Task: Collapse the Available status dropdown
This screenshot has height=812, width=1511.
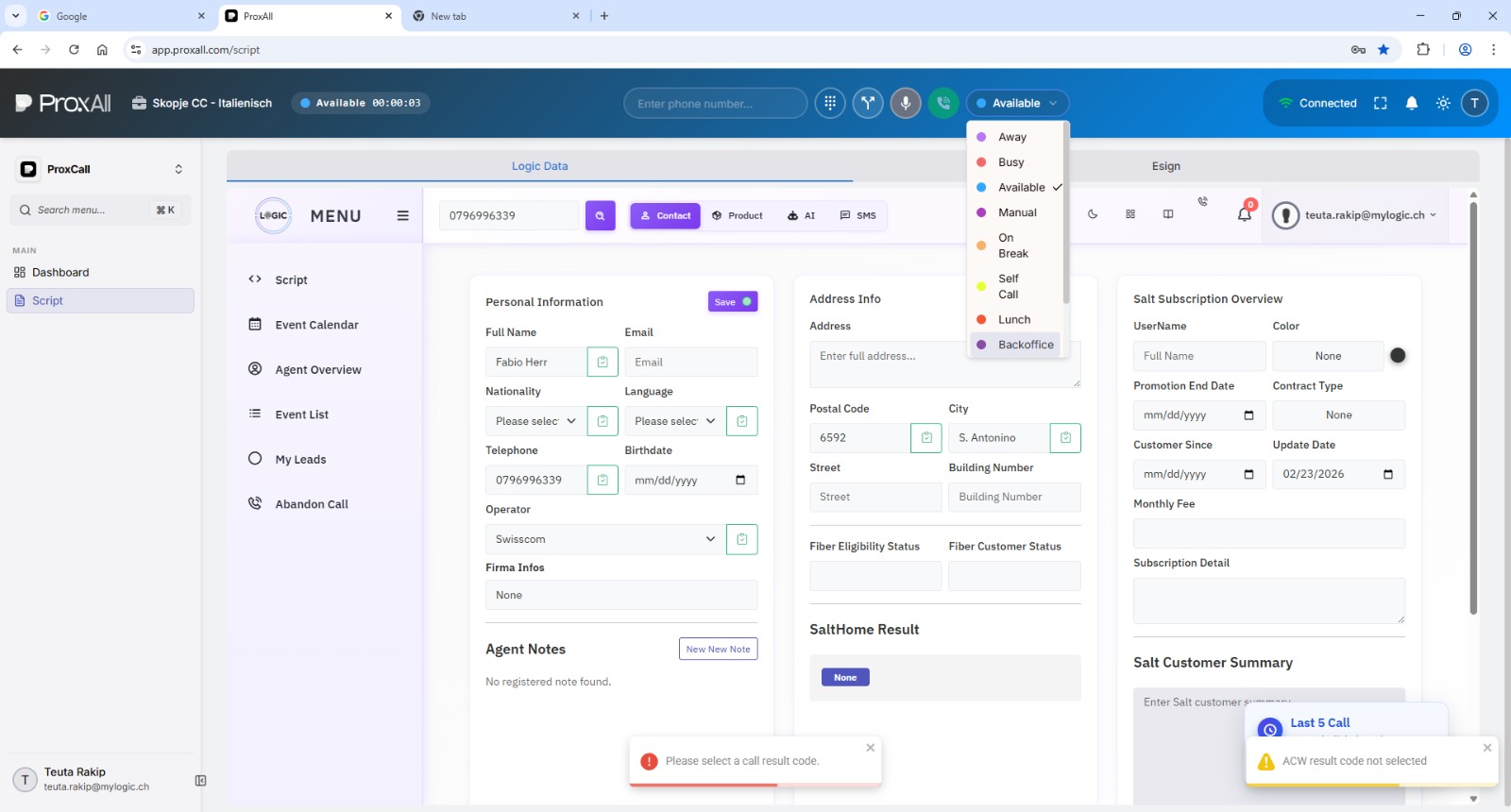Action: (x=1018, y=103)
